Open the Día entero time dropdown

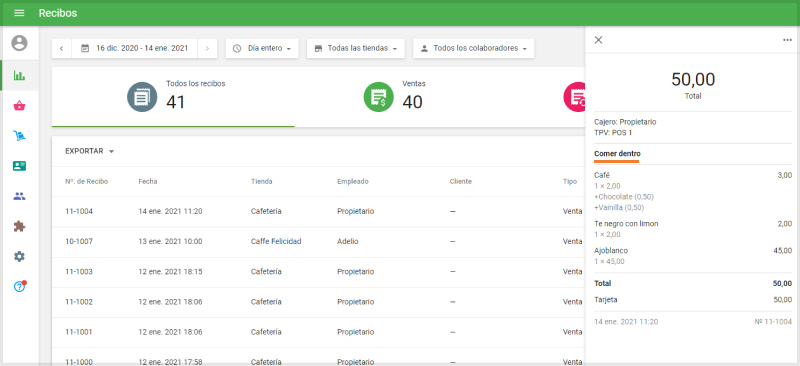[262, 48]
